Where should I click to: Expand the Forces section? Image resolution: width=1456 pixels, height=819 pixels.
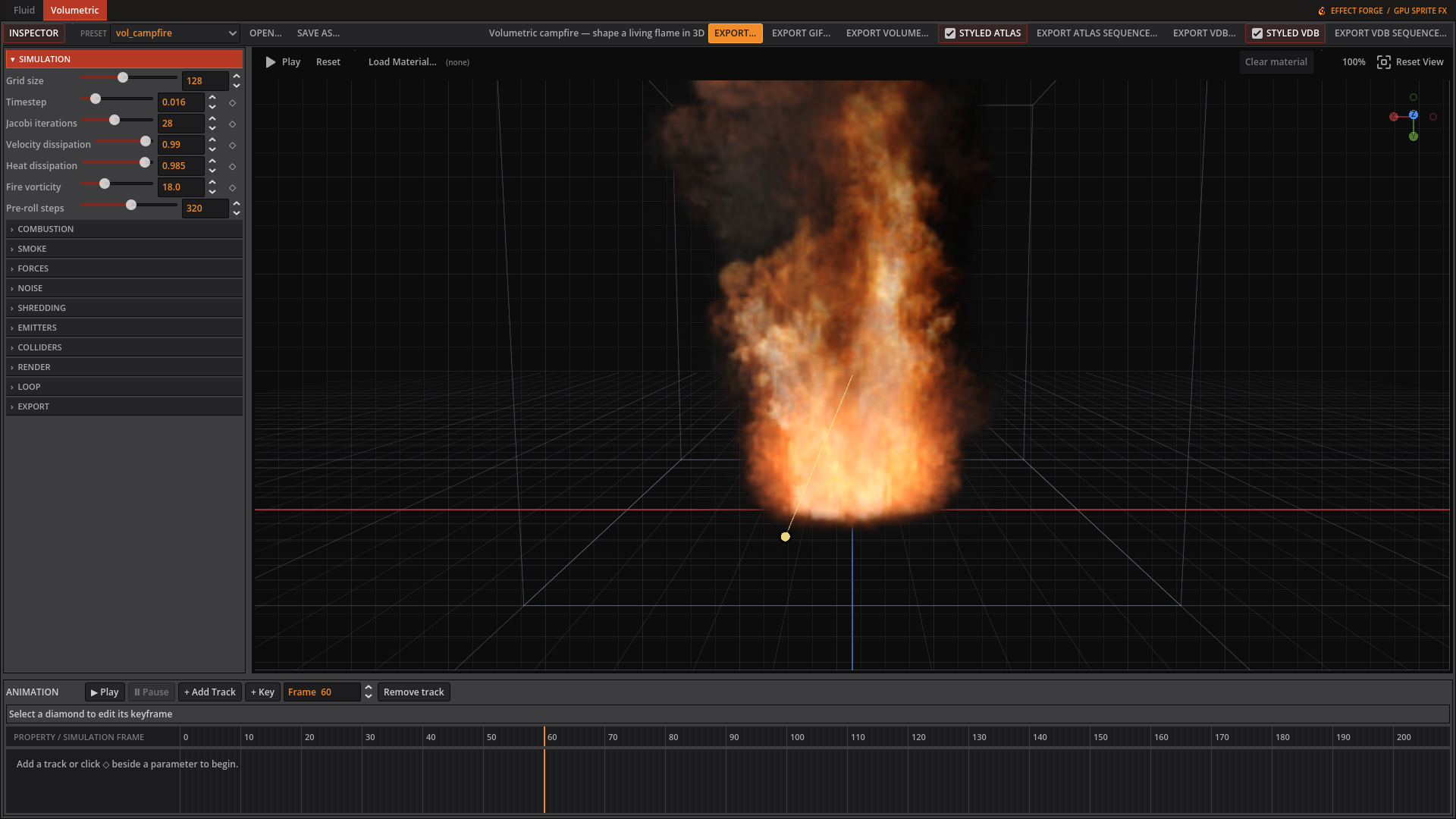[x=124, y=268]
